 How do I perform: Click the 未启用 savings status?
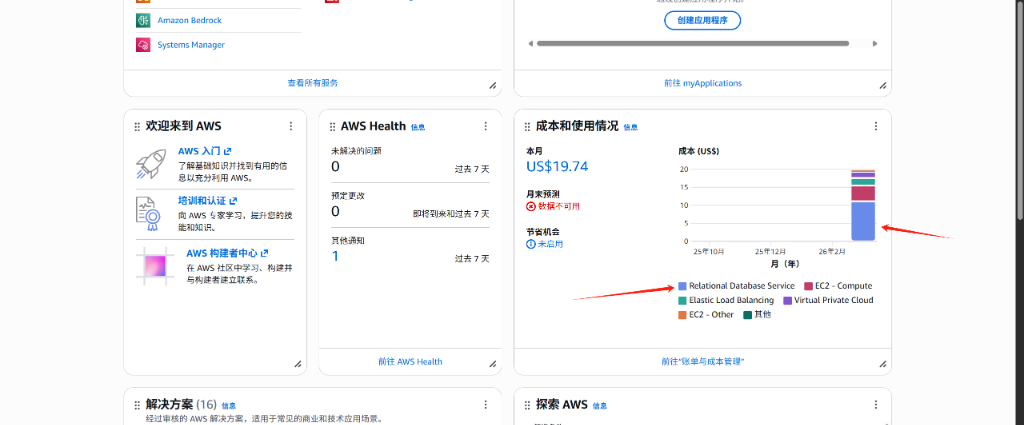tap(545, 244)
